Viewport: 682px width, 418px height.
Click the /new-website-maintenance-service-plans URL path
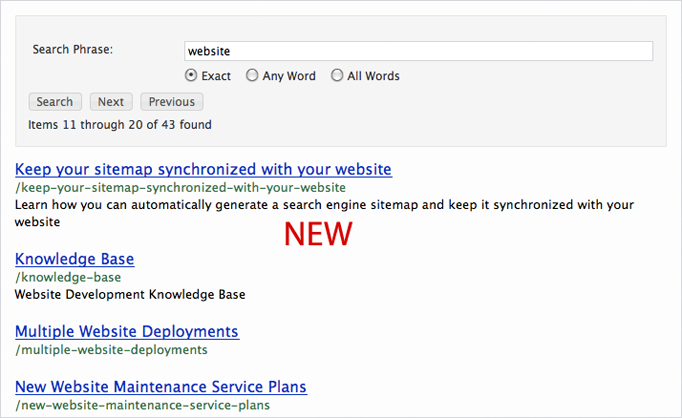tap(142, 404)
